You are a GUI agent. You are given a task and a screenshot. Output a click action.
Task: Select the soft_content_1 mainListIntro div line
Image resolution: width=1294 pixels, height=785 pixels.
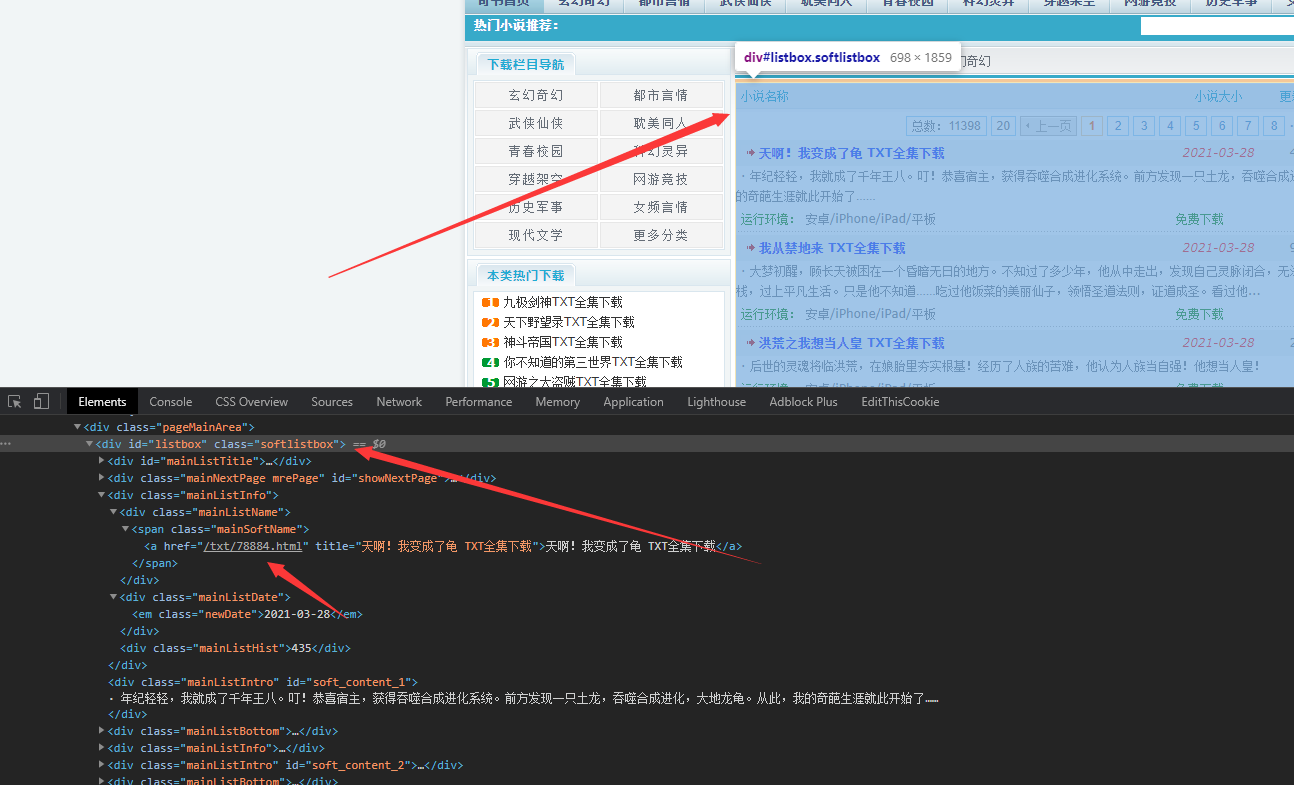click(x=263, y=682)
